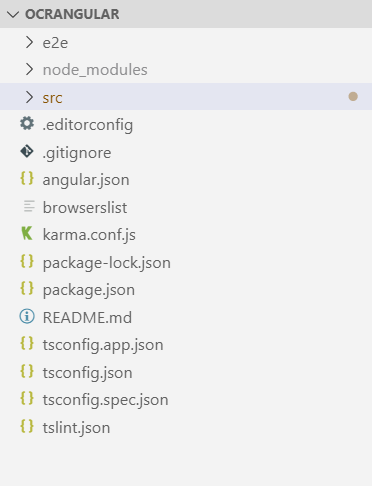This screenshot has height=486, width=372.
Task: Open the README.md file name
Action: tap(87, 317)
